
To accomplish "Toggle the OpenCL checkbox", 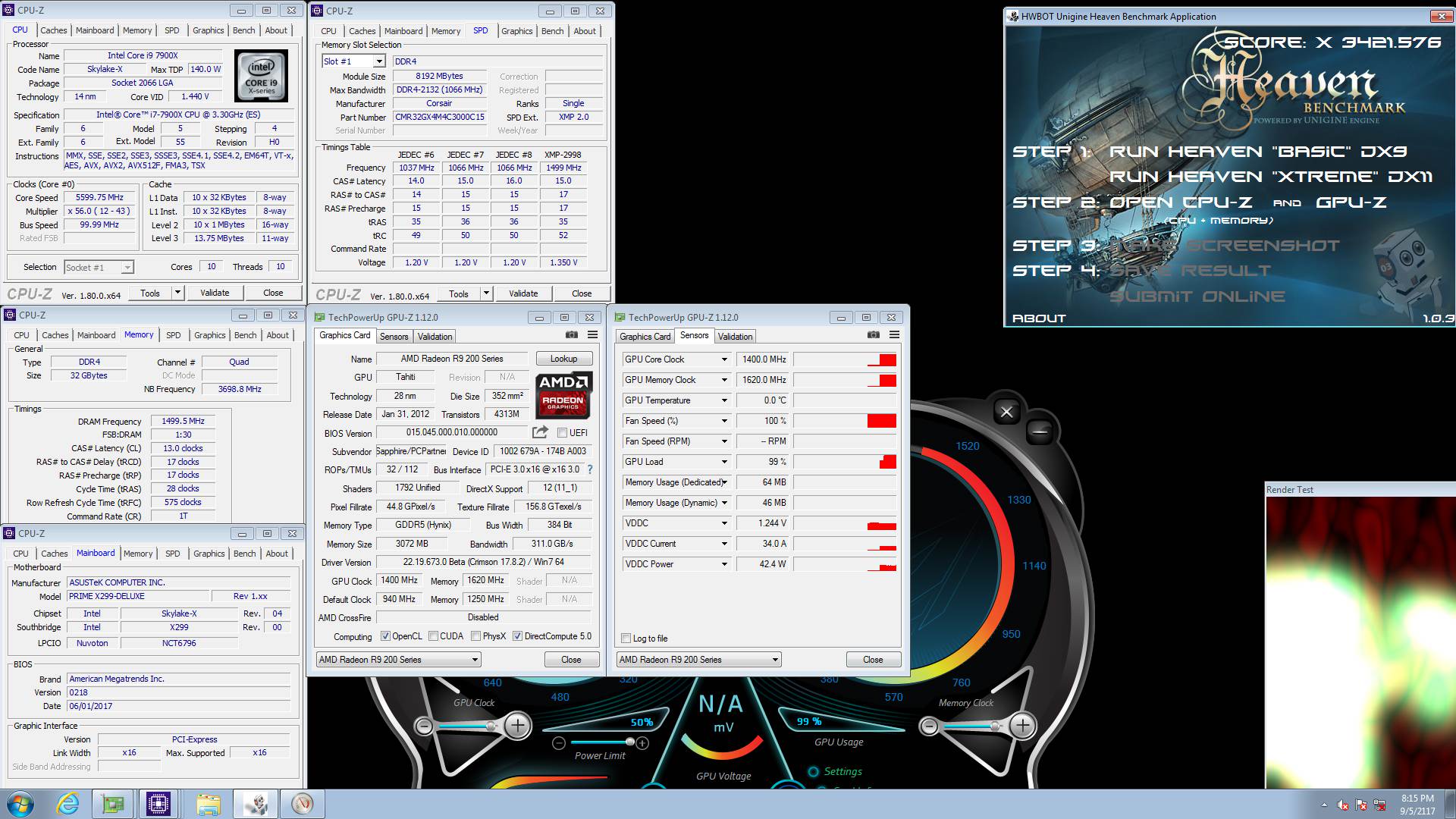I will click(x=385, y=636).
